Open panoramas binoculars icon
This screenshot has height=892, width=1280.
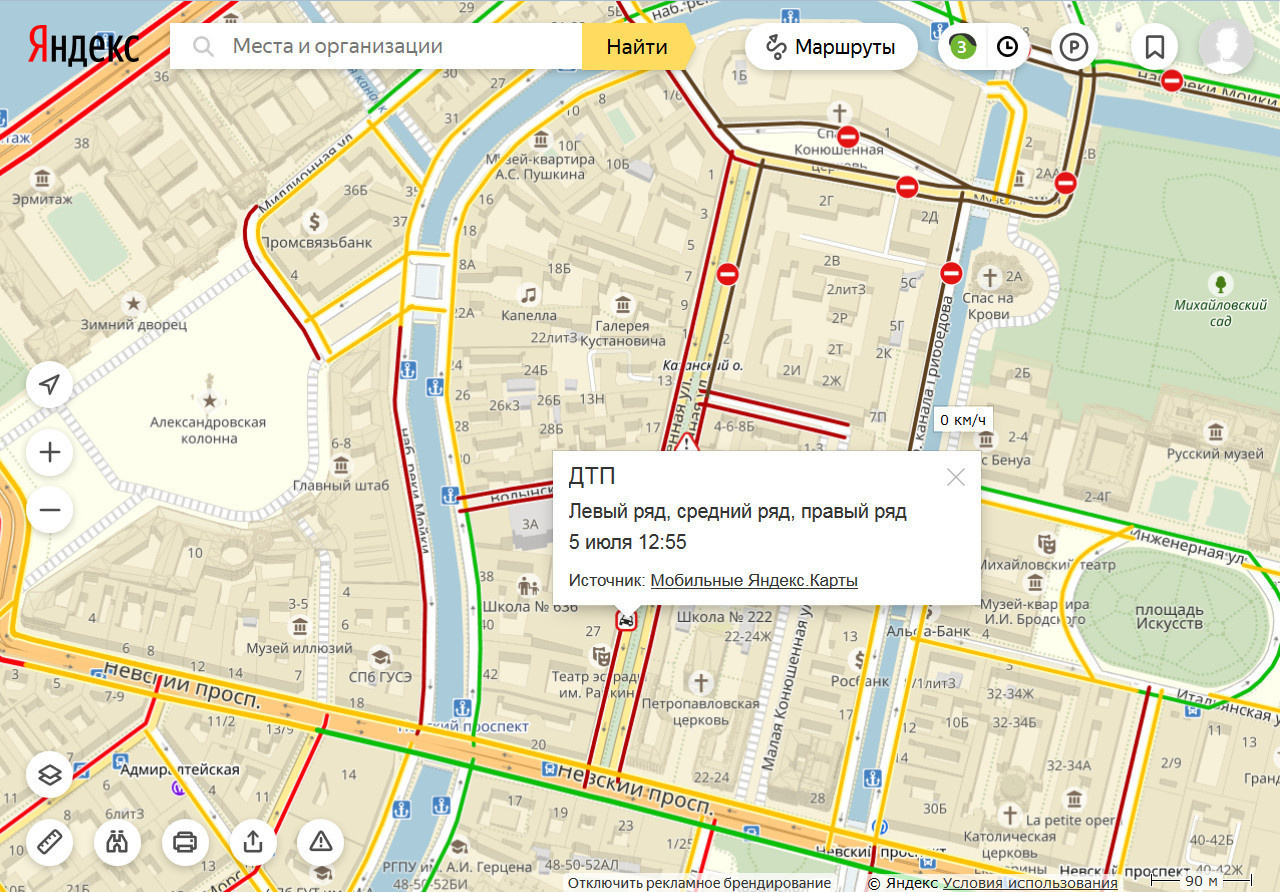(x=117, y=841)
